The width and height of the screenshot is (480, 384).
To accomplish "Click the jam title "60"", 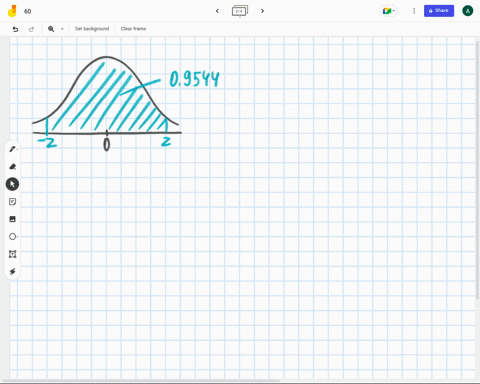I will point(28,11).
